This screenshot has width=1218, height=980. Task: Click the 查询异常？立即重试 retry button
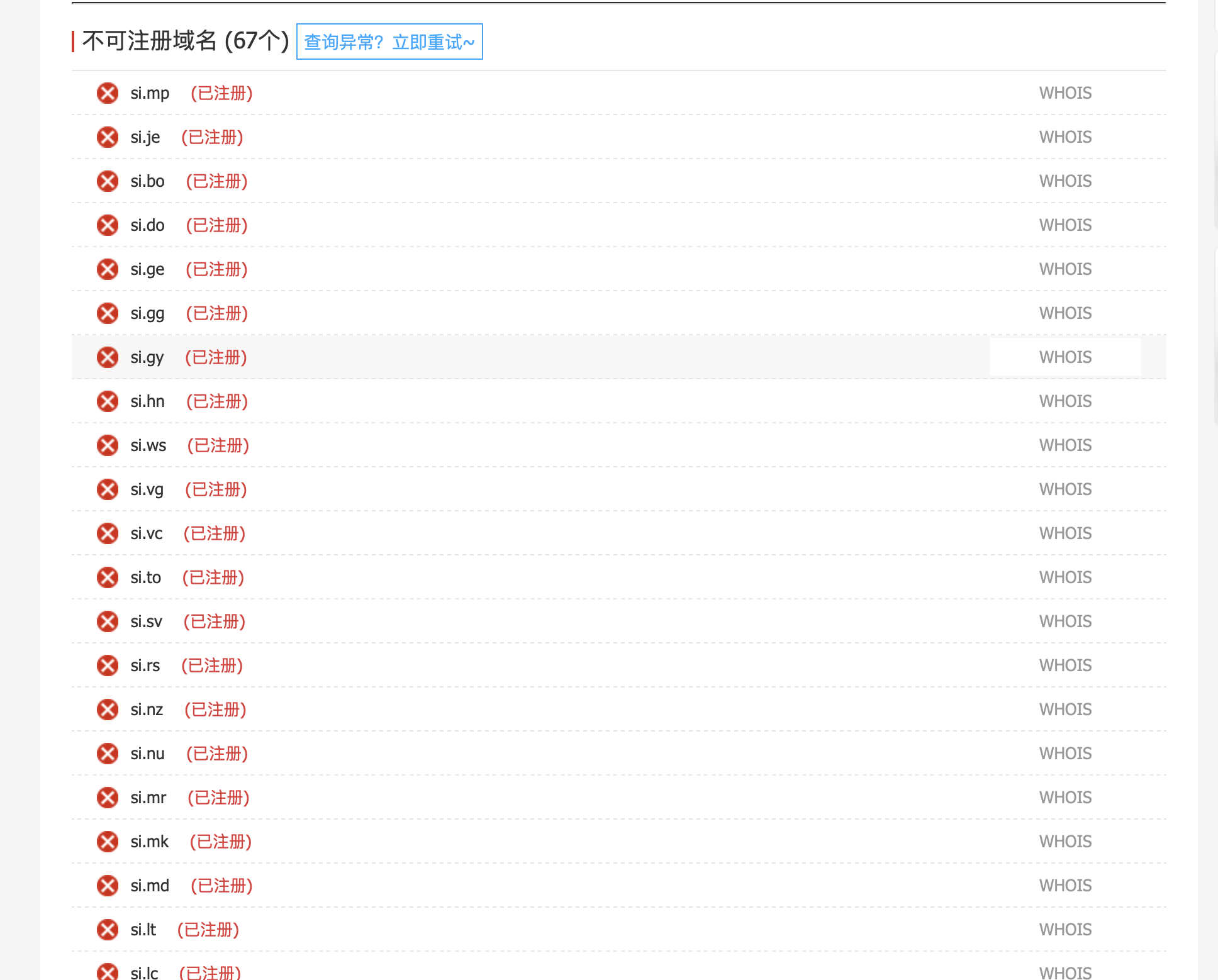click(389, 42)
